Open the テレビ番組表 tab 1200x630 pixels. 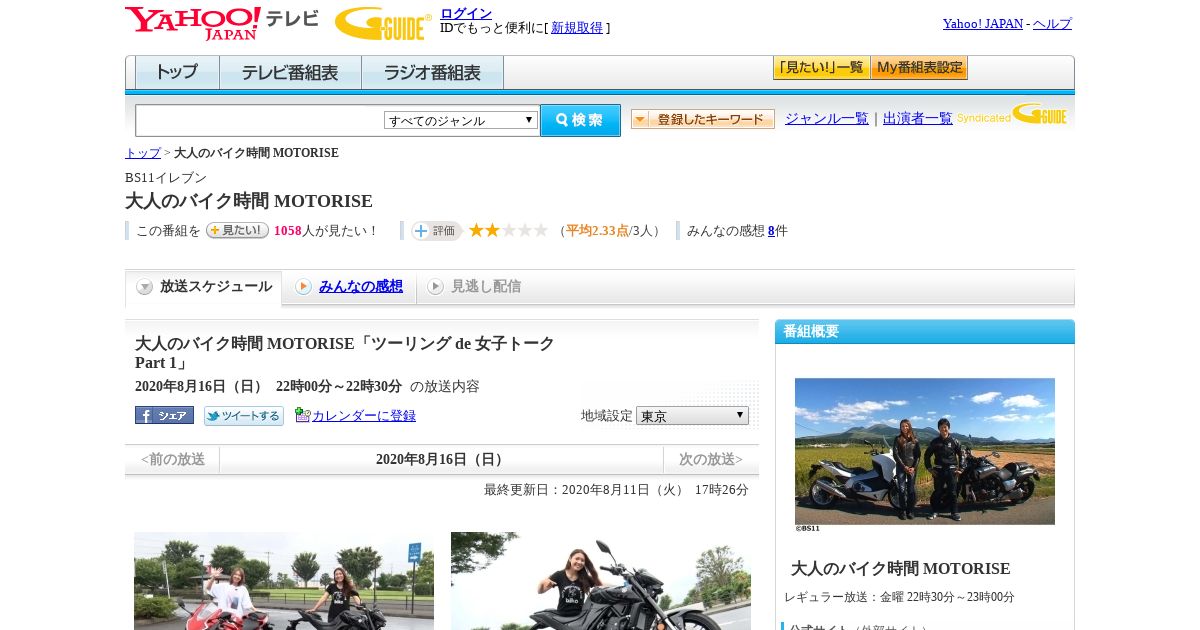click(290, 73)
